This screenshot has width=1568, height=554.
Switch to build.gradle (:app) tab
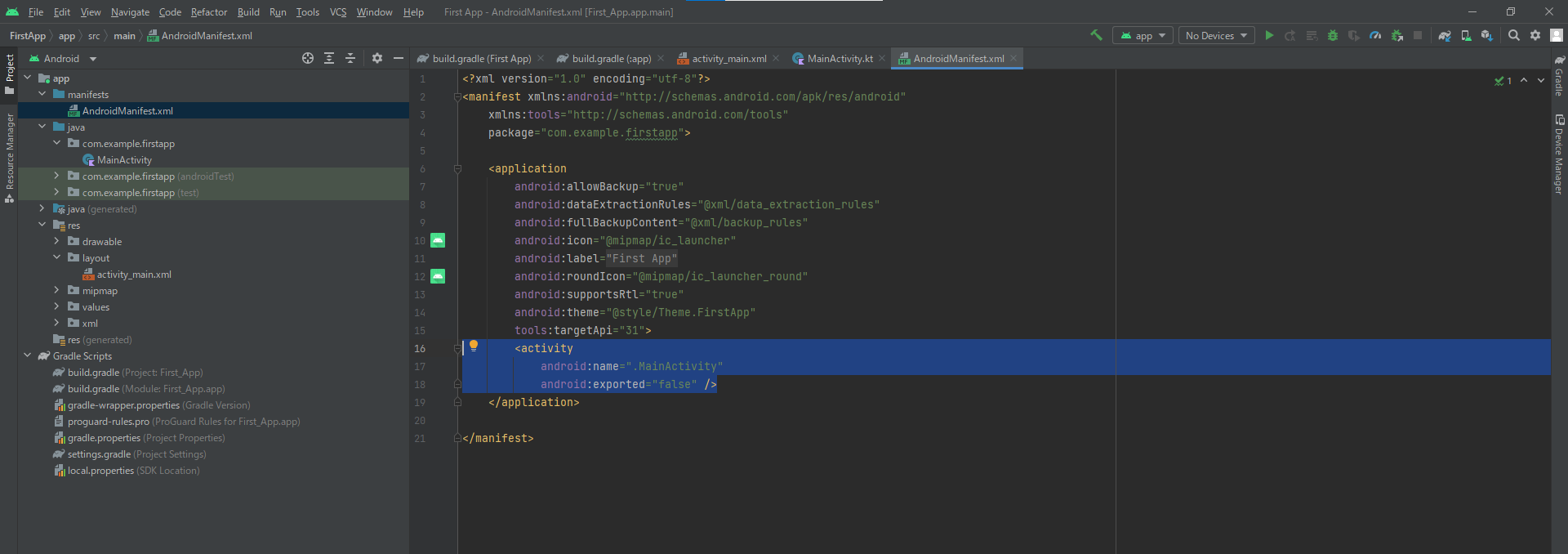point(611,58)
